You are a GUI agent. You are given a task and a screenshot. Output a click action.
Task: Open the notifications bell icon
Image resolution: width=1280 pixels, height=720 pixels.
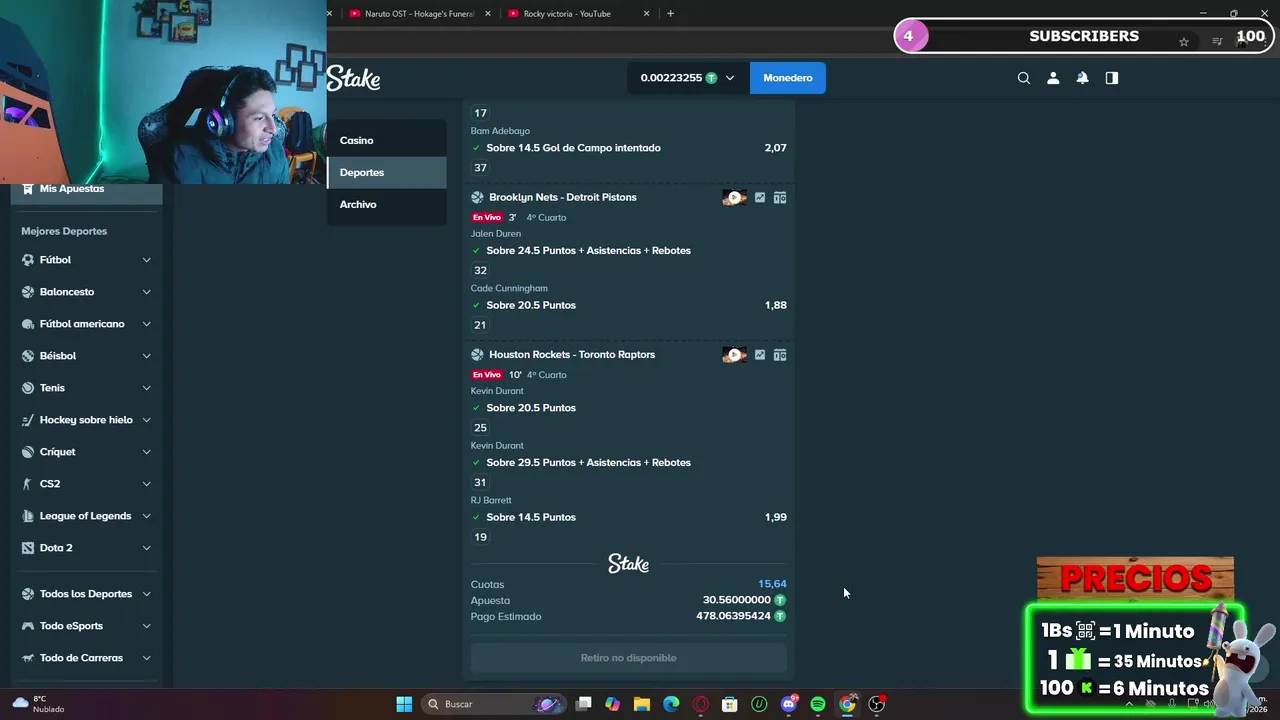tap(1082, 78)
